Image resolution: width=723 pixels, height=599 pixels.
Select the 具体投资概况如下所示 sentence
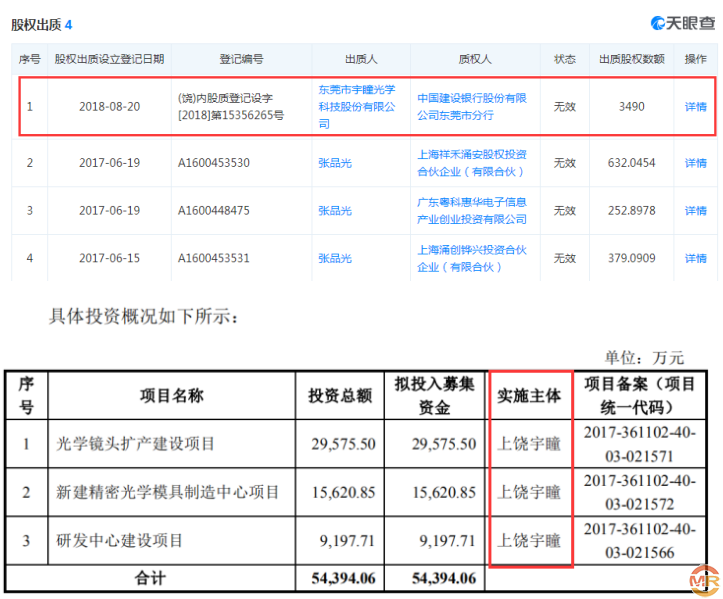pyautogui.click(x=144, y=316)
